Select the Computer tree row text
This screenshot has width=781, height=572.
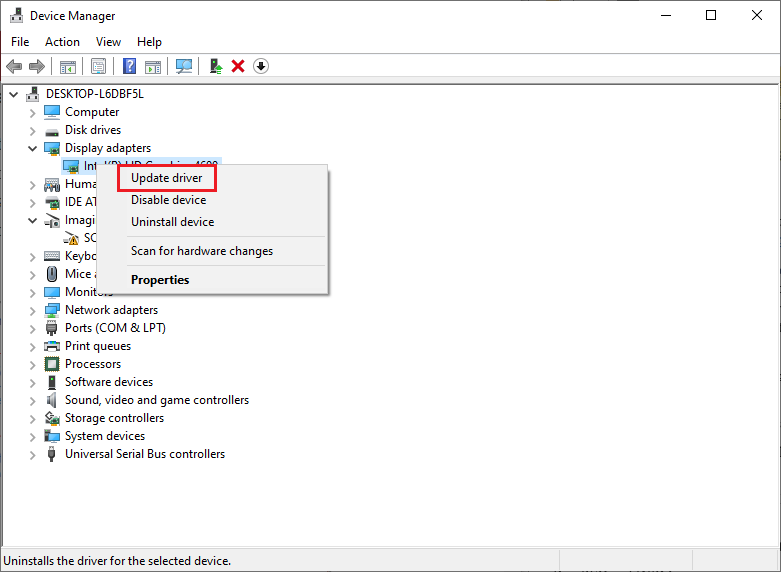coord(92,112)
